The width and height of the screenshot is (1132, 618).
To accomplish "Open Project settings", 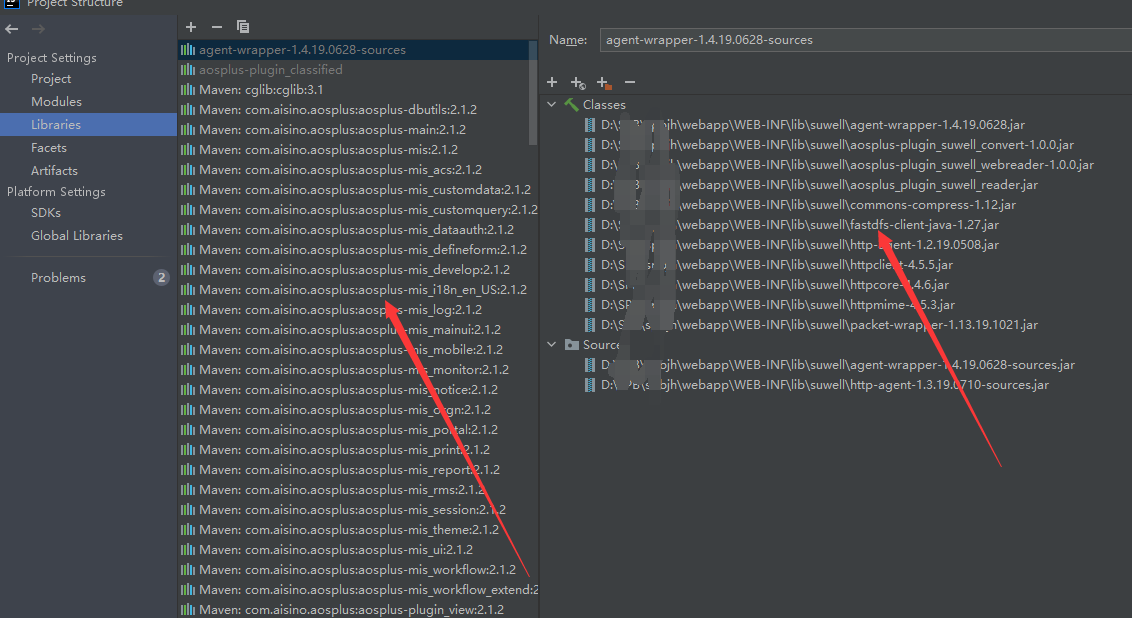I will point(51,79).
